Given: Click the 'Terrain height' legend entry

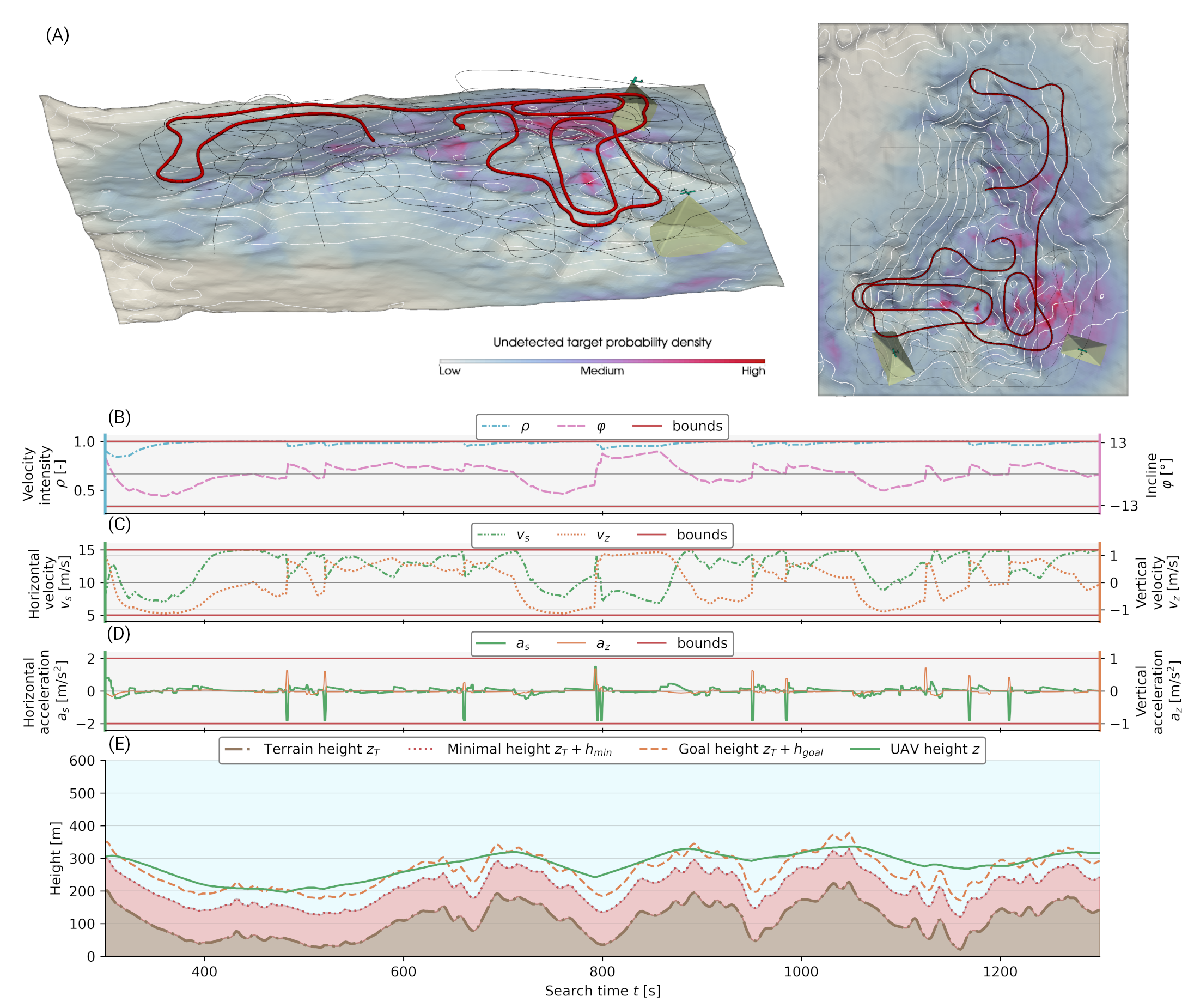Looking at the screenshot, I should click(303, 749).
